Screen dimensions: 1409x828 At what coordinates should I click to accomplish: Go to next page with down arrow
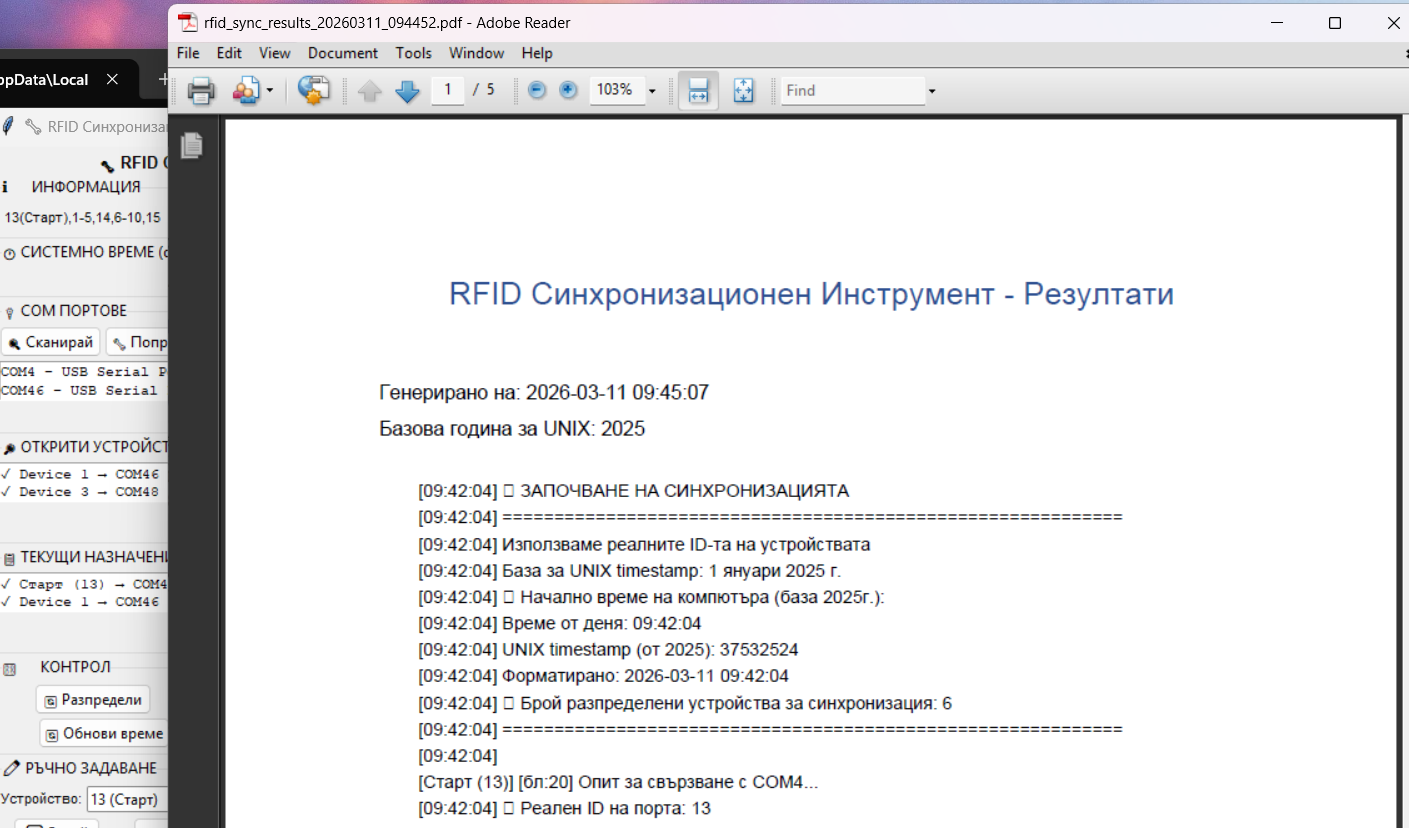tap(407, 91)
